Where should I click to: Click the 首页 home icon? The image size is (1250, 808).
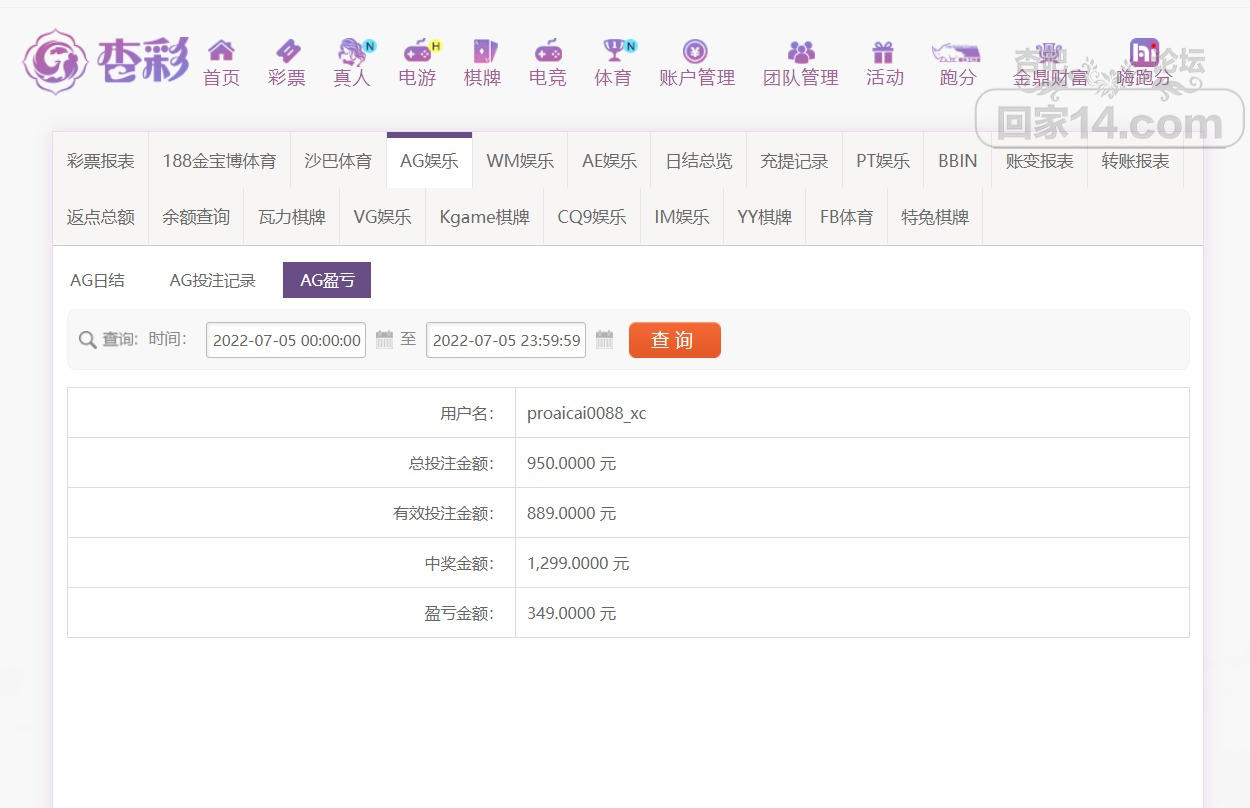point(221,51)
